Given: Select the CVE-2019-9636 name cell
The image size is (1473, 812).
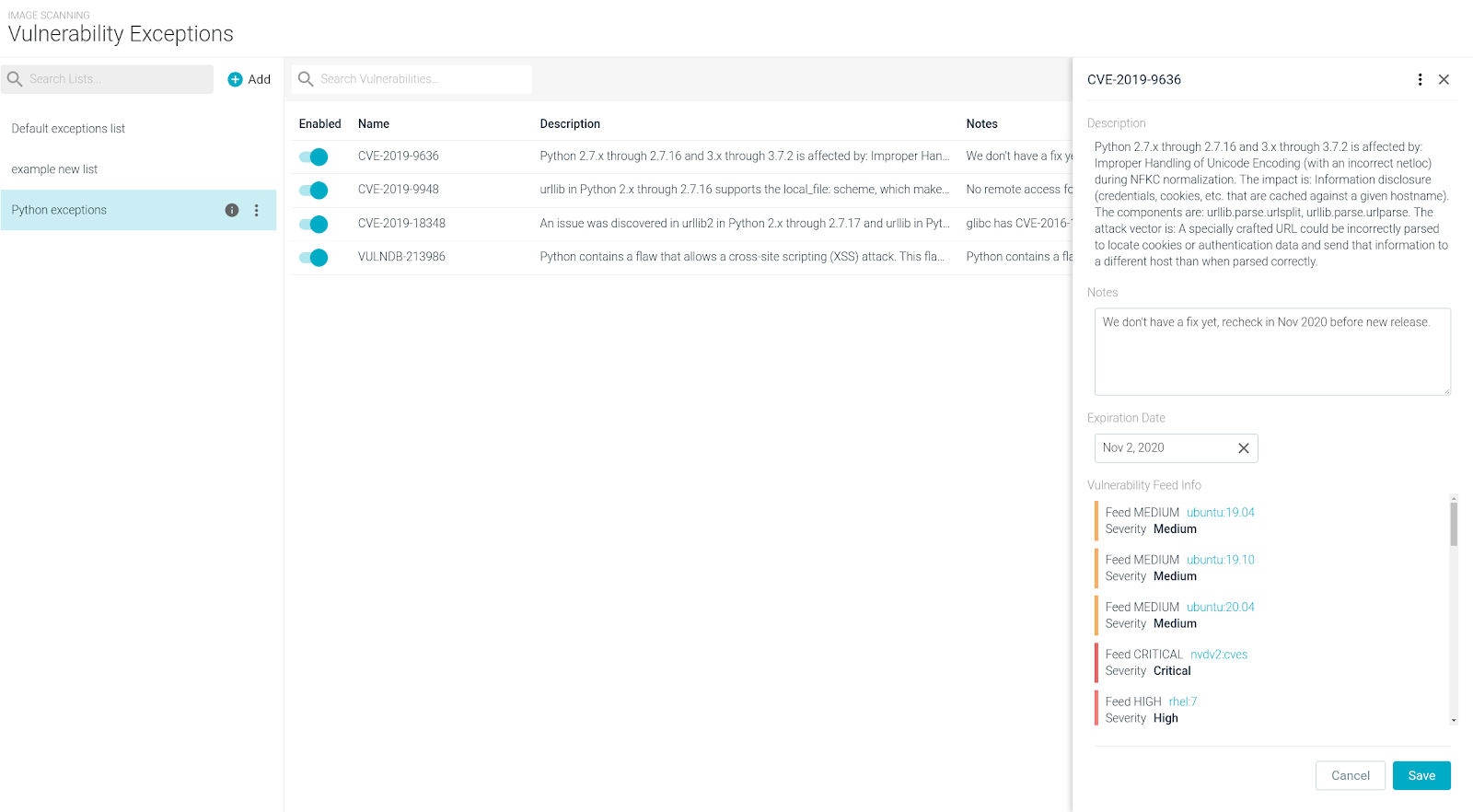Looking at the screenshot, I should [399, 157].
